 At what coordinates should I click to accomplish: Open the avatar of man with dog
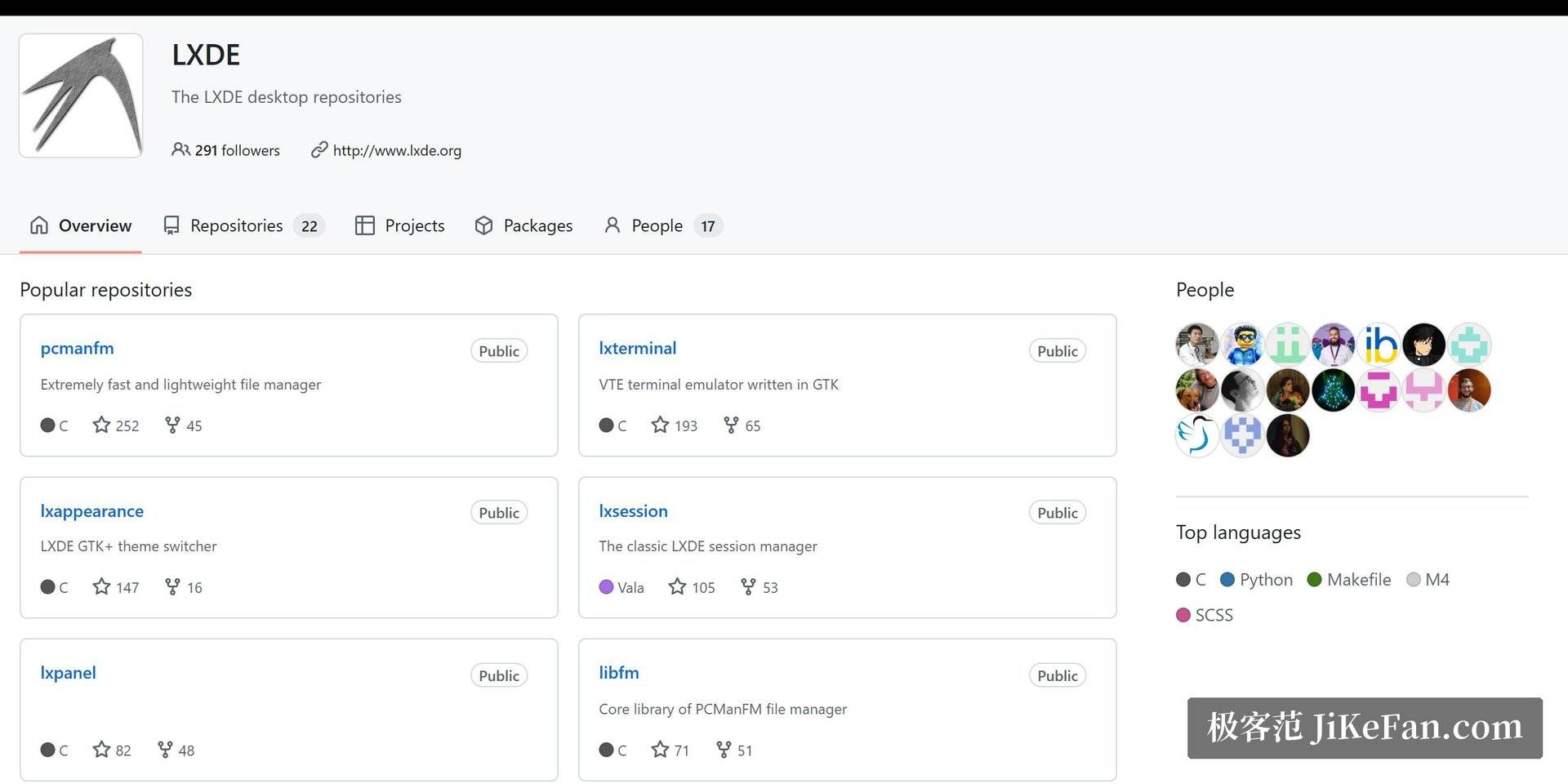pos(1197,390)
